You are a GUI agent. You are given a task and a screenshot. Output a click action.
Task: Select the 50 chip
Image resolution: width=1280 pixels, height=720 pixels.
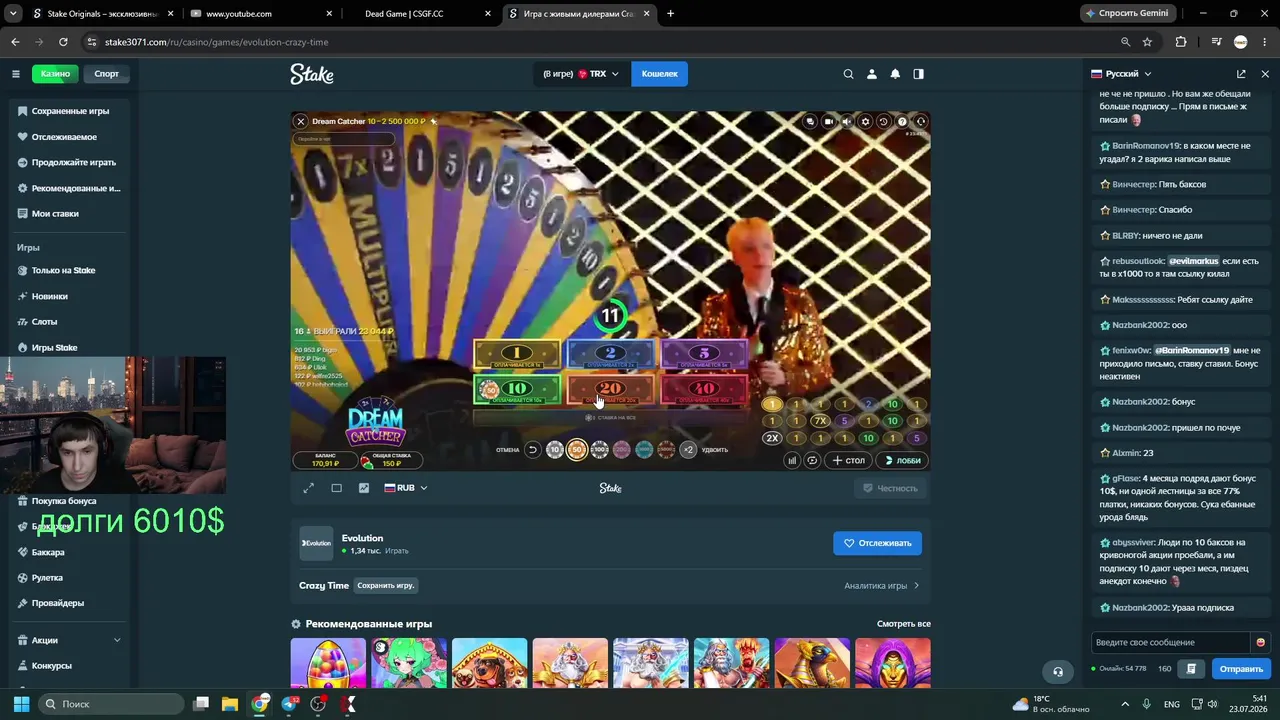(x=577, y=450)
